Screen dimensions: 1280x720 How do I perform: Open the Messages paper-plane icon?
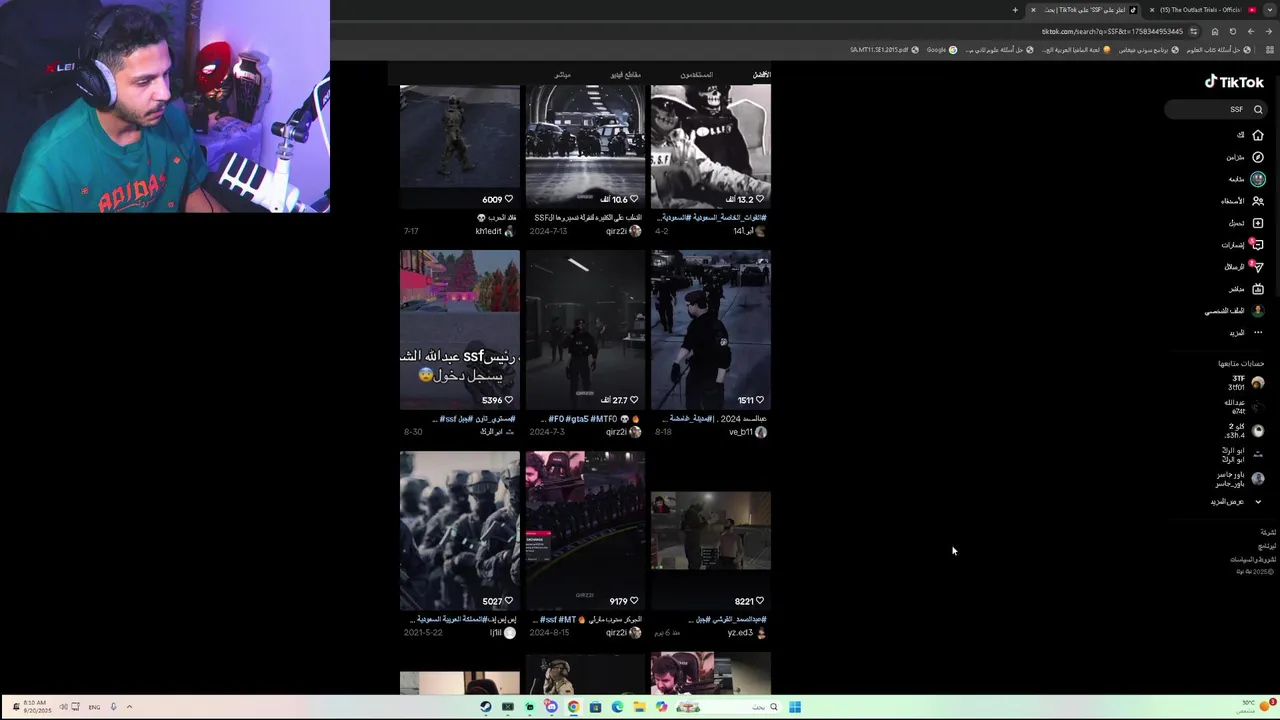[1258, 267]
